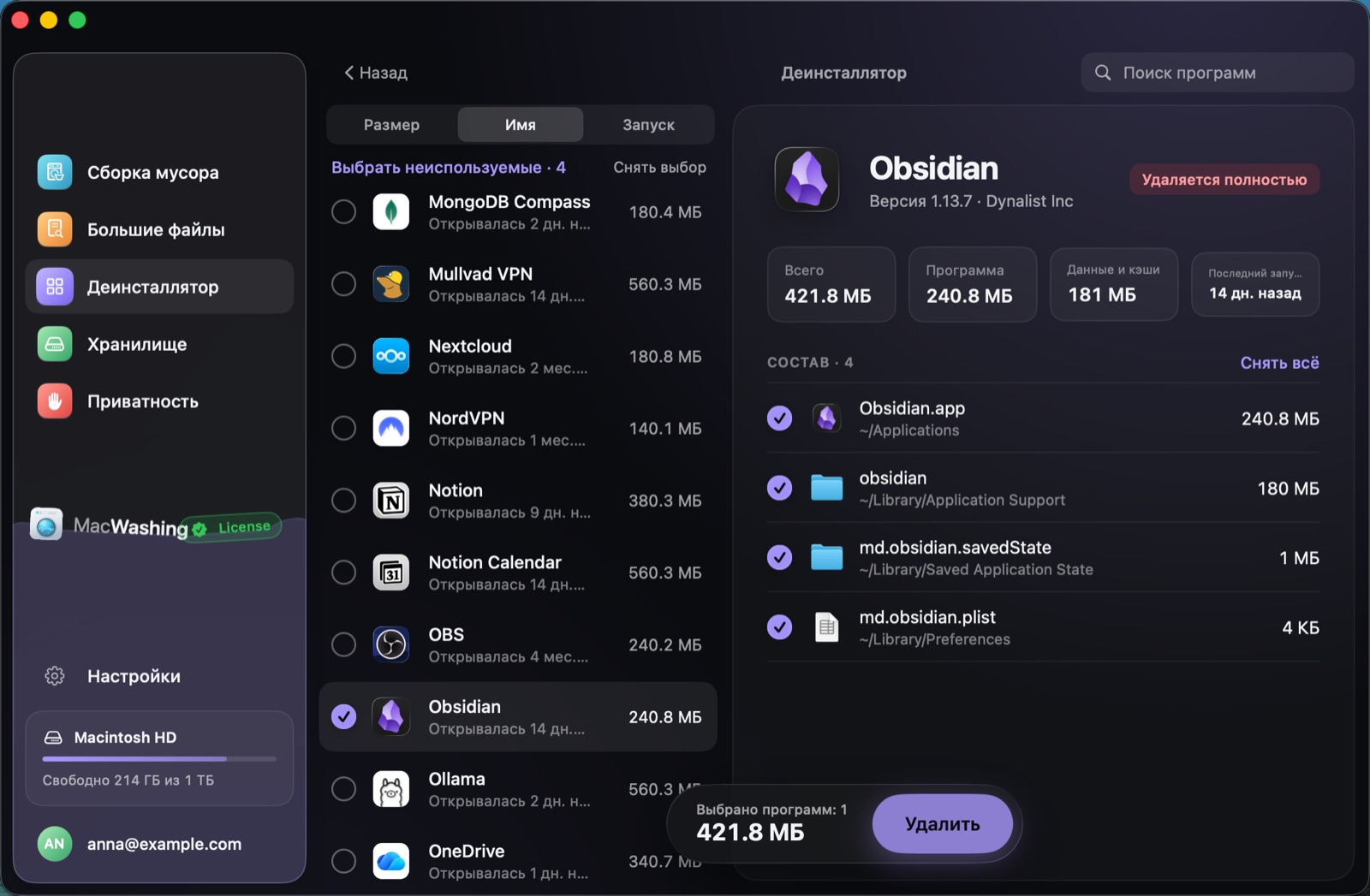Image resolution: width=1370 pixels, height=896 pixels.
Task: Uncheck the Obsidian.app component checkbox
Action: [779, 418]
